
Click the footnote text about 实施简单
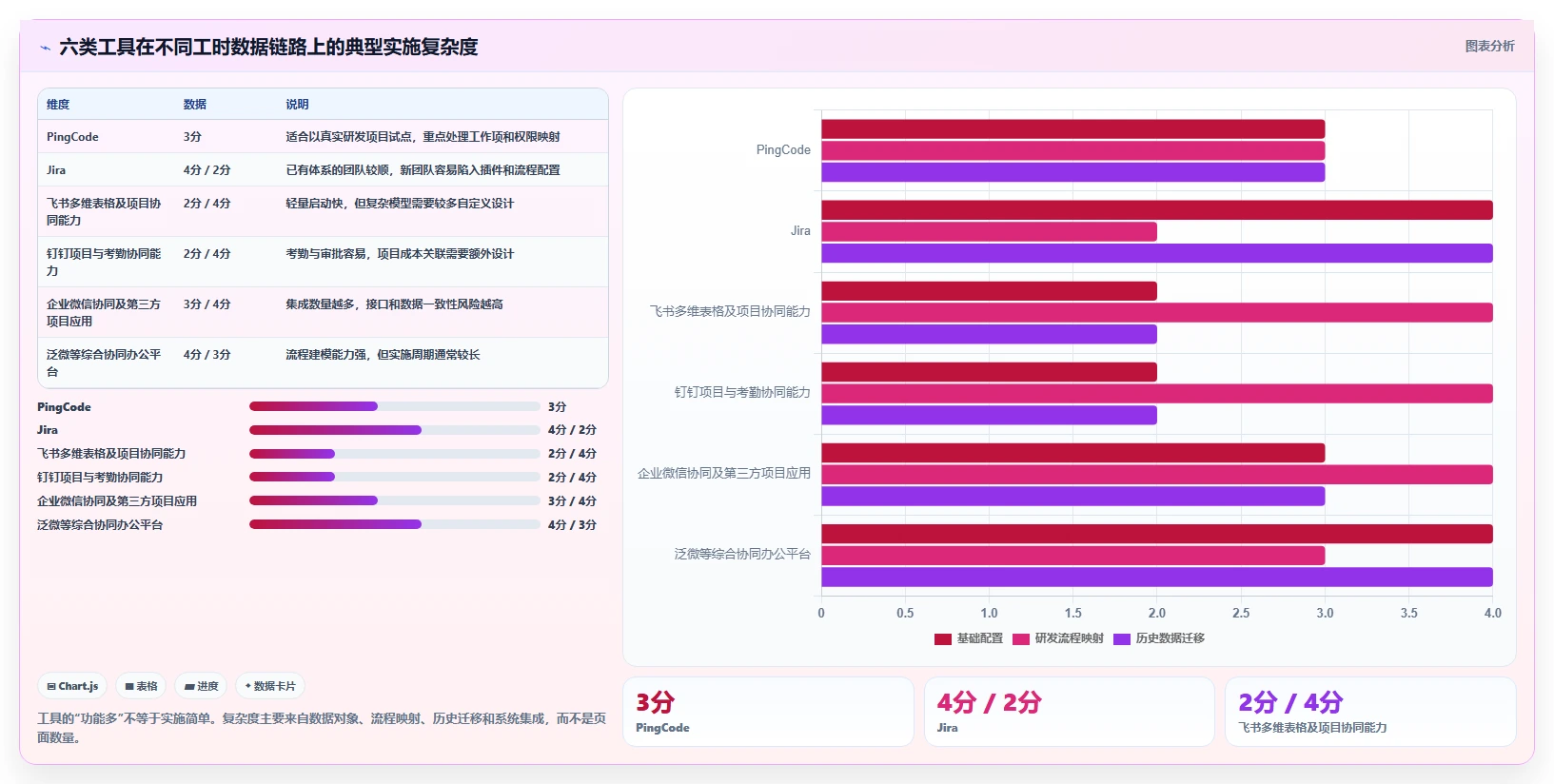tap(322, 728)
